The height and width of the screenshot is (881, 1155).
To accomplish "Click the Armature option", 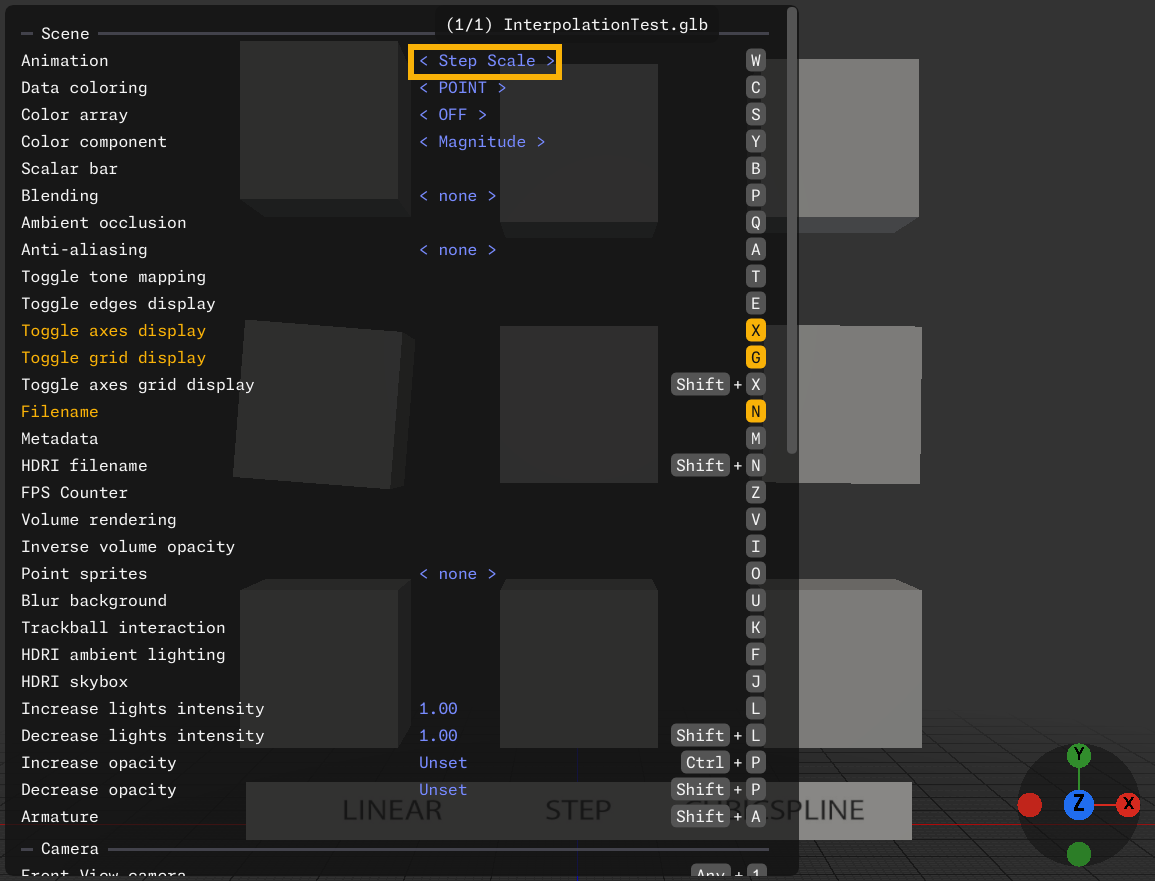I will click(60, 817).
